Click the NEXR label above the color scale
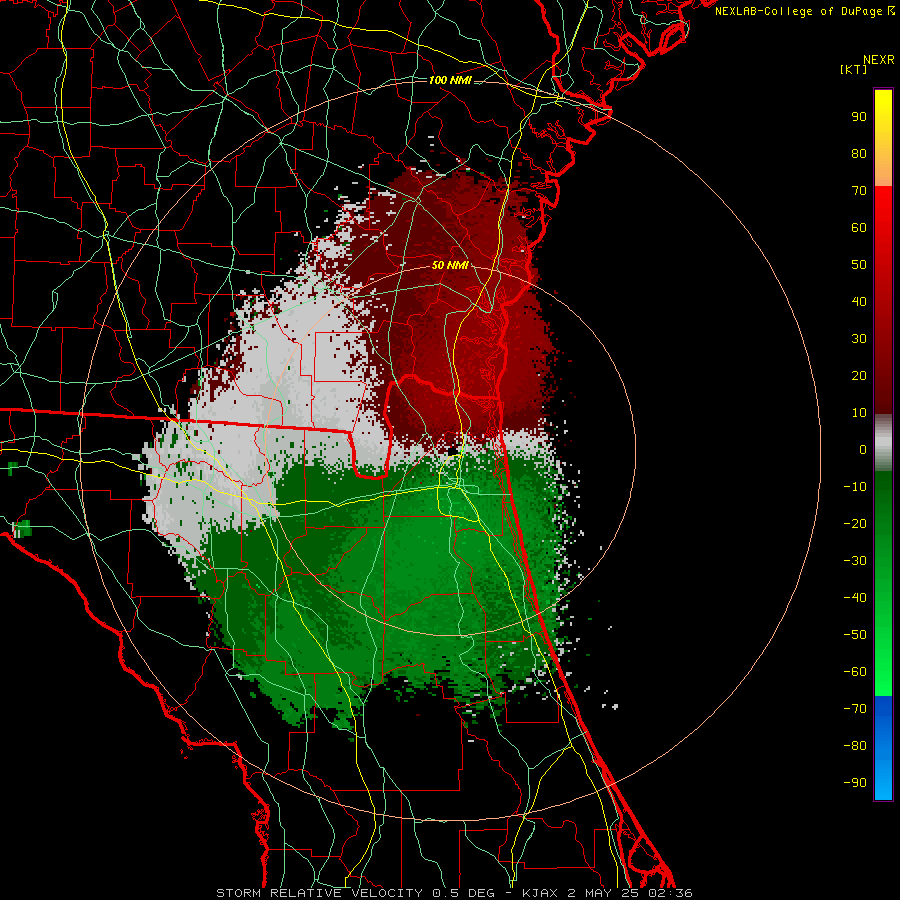 point(879,60)
